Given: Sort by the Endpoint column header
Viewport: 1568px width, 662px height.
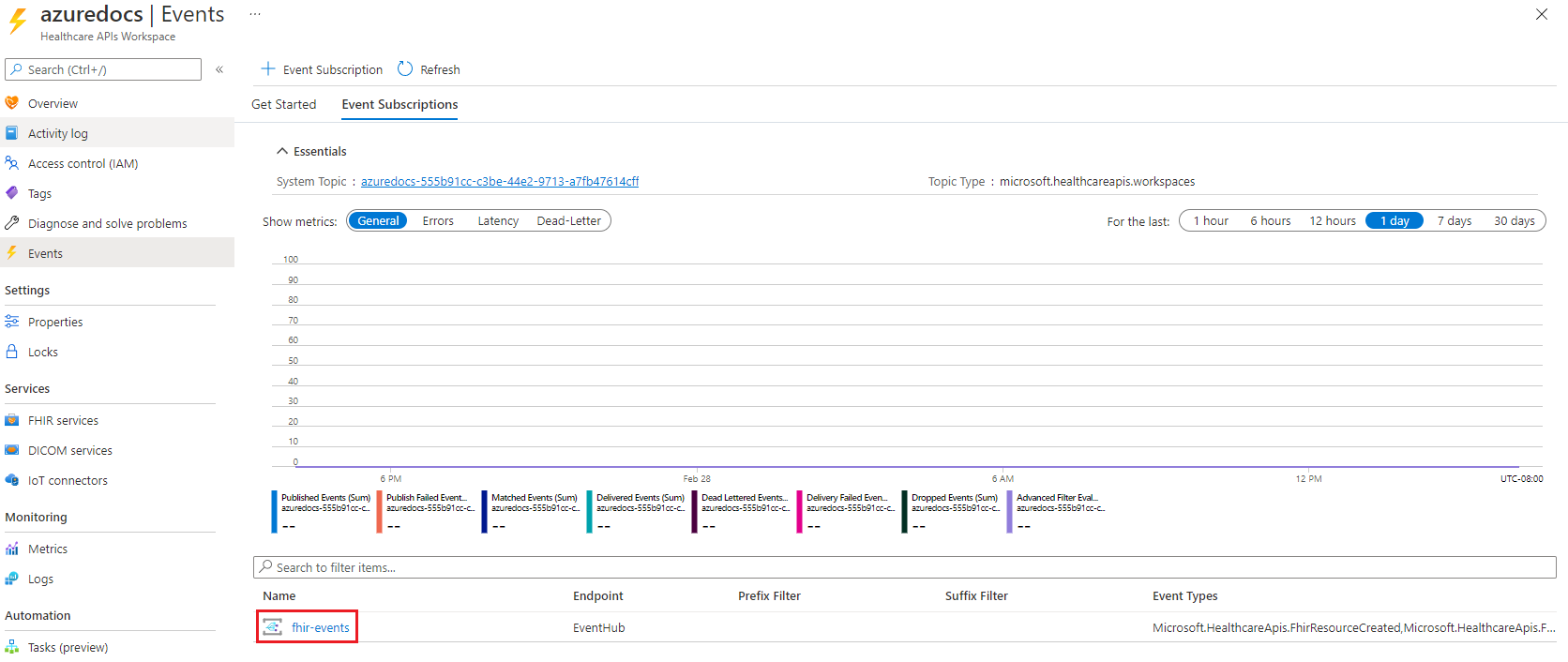Looking at the screenshot, I should point(598,596).
